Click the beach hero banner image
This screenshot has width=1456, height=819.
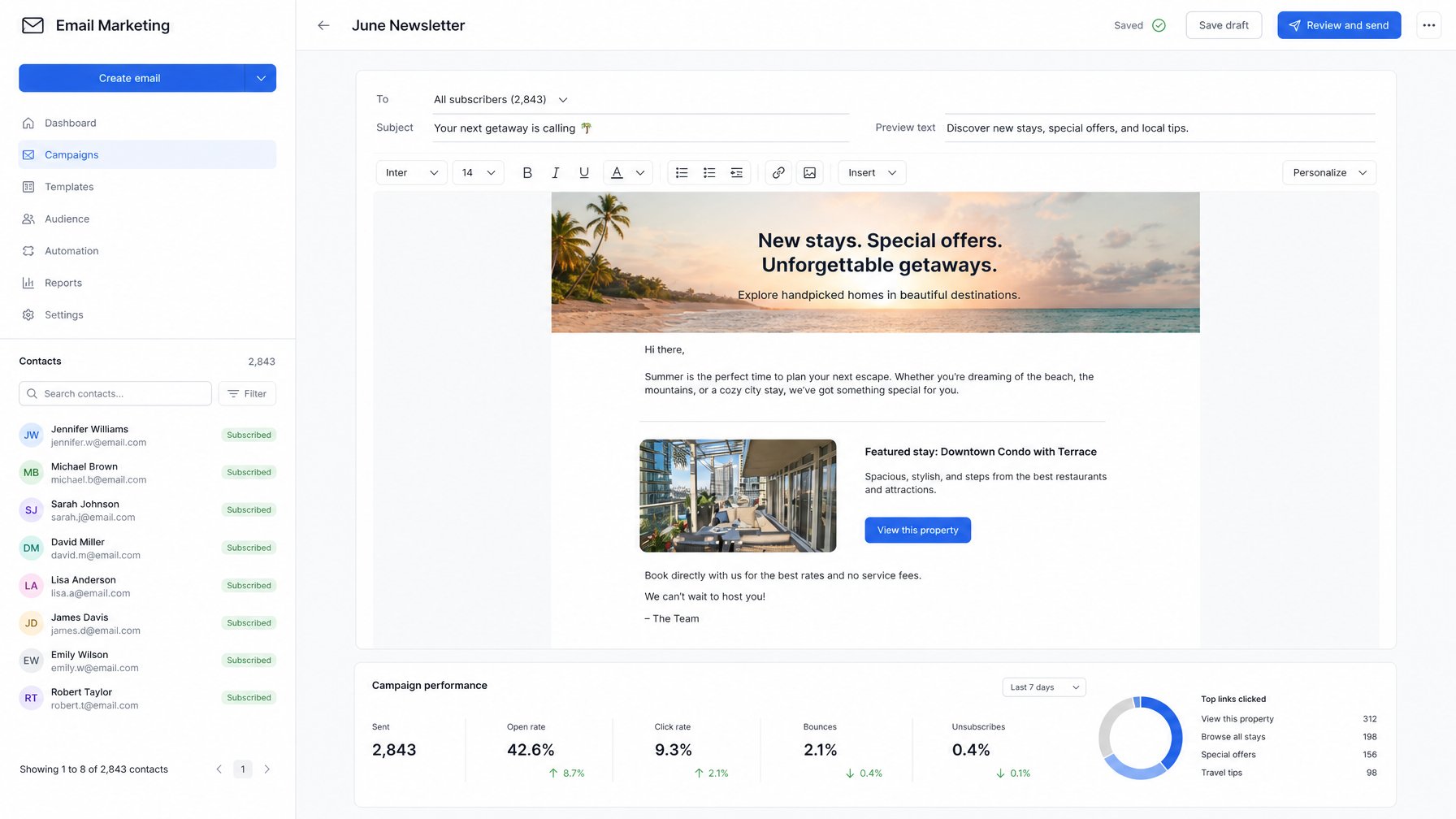[875, 262]
